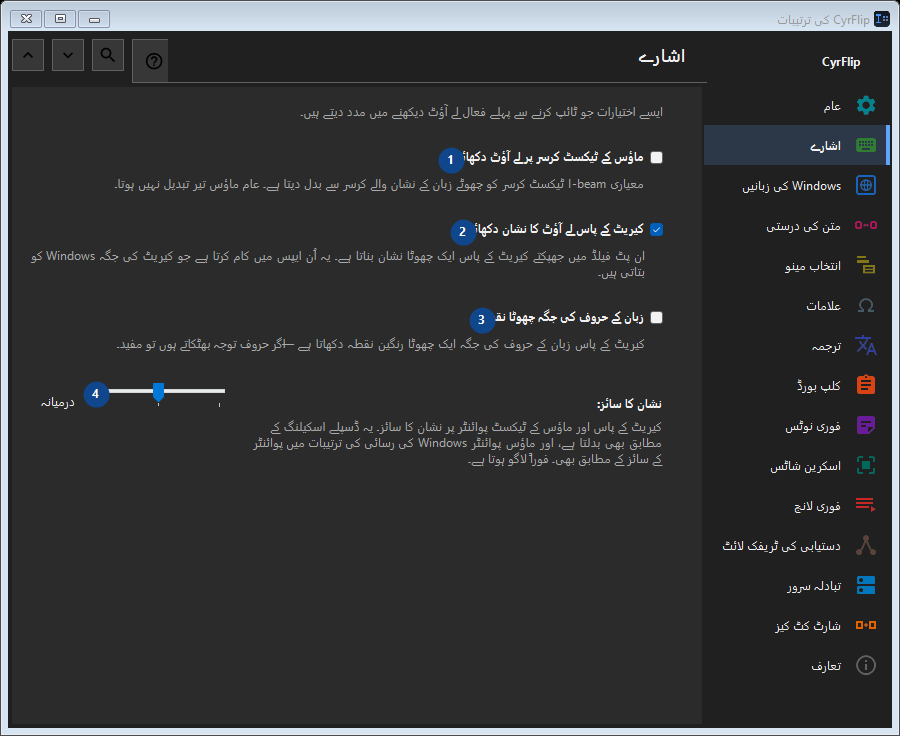Click the description starting کیریٹ کے پاس اور ماؤس
Image resolution: width=900 pixels, height=736 pixels.
[457, 443]
